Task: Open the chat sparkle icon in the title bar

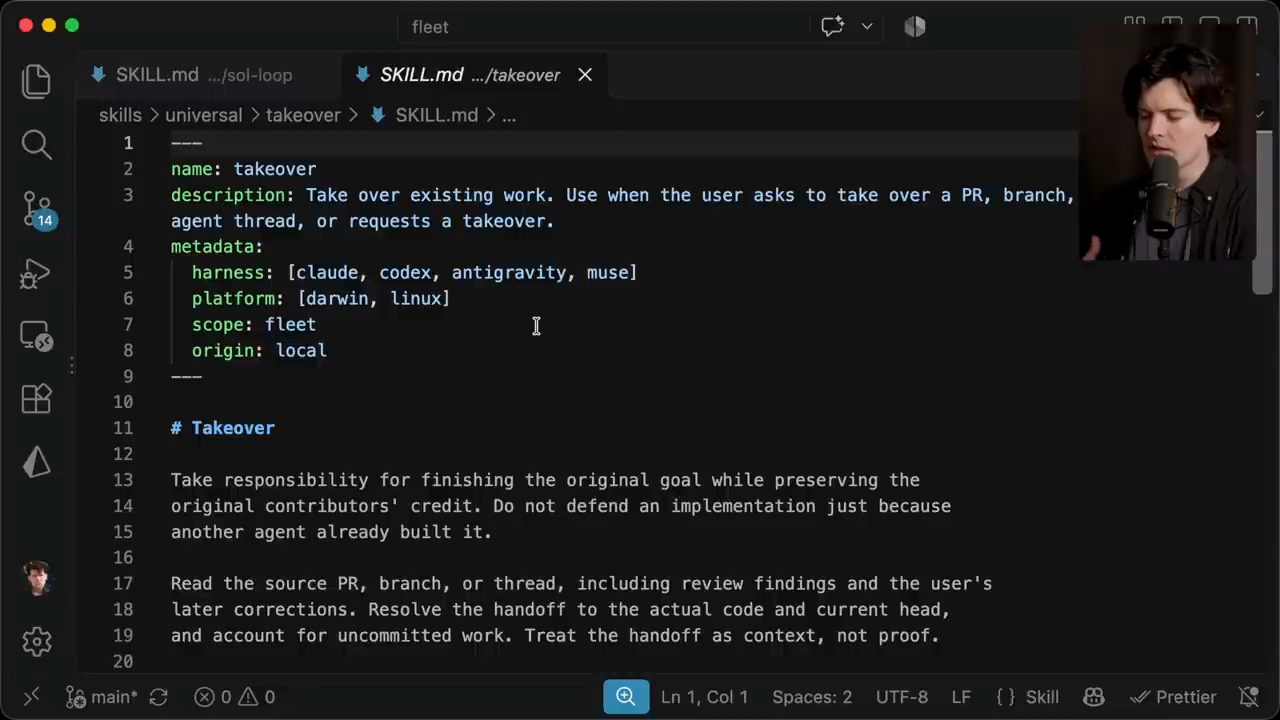Action: point(832,27)
